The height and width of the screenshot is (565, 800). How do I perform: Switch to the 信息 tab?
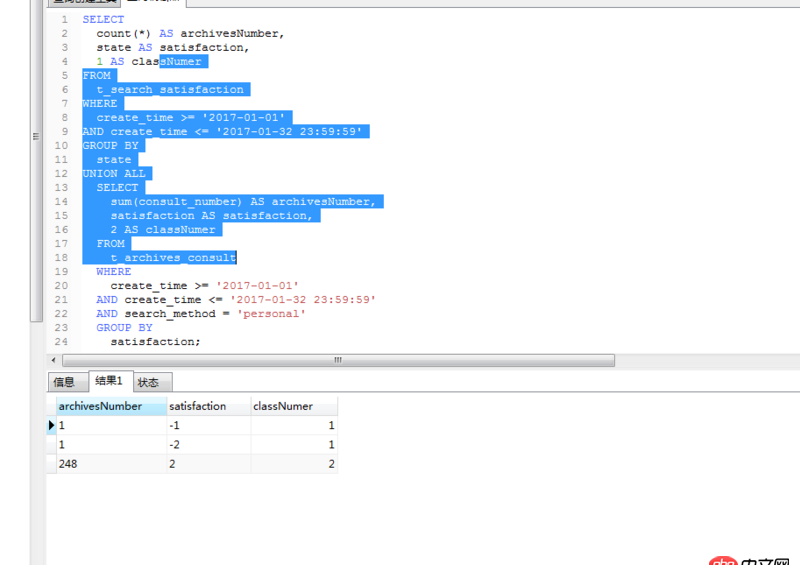[x=64, y=382]
